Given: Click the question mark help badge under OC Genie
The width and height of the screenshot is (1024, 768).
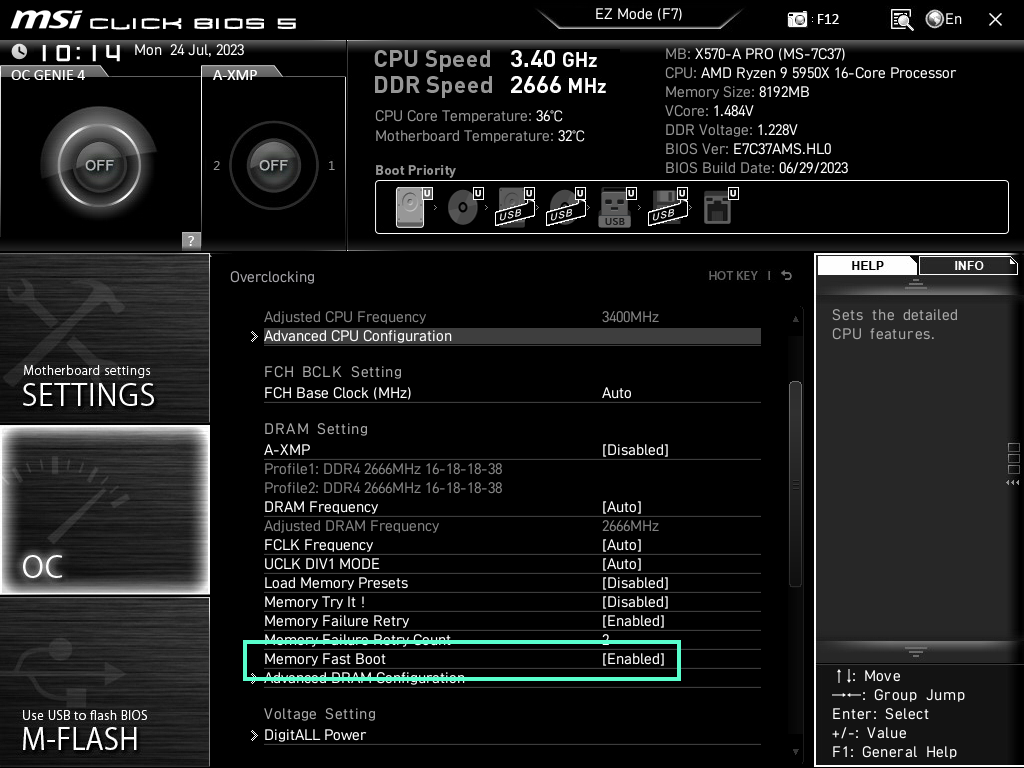Looking at the screenshot, I should [x=190, y=240].
